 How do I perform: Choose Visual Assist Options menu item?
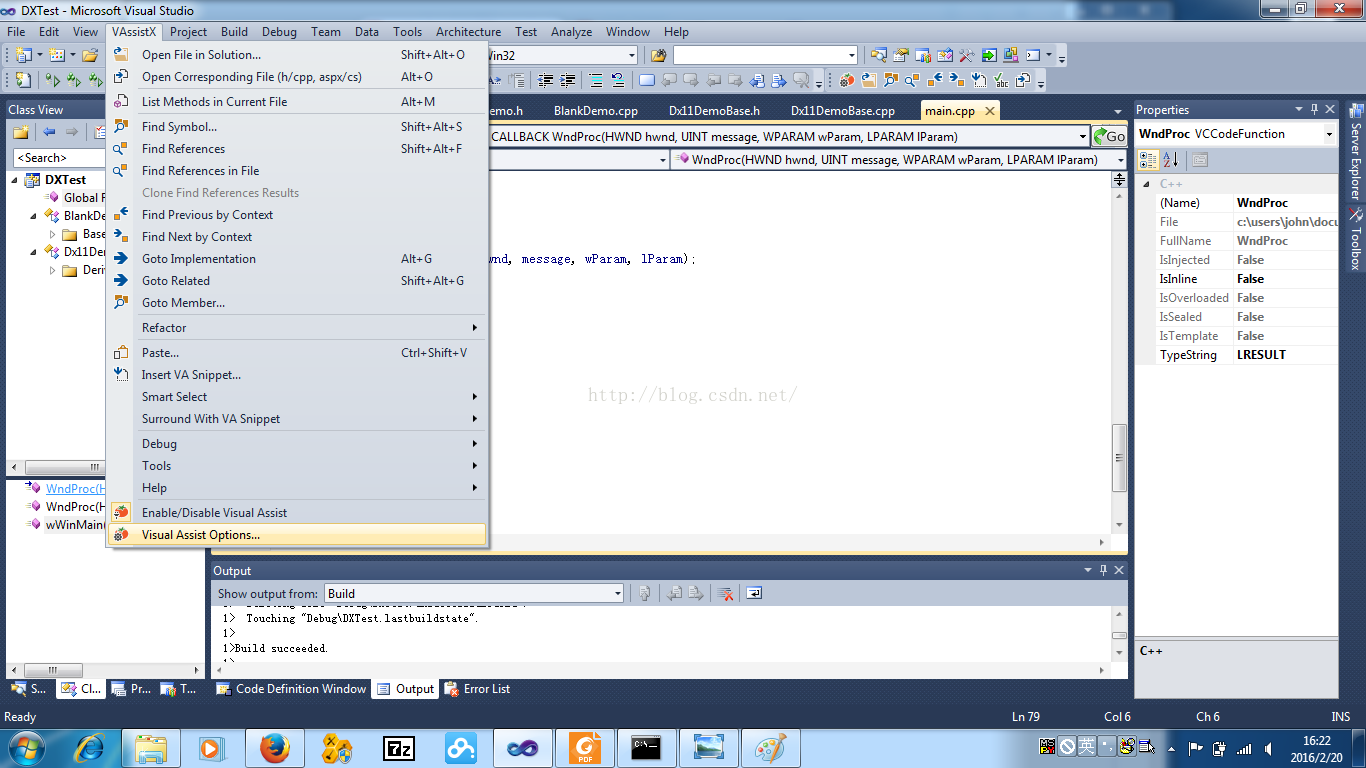point(297,535)
